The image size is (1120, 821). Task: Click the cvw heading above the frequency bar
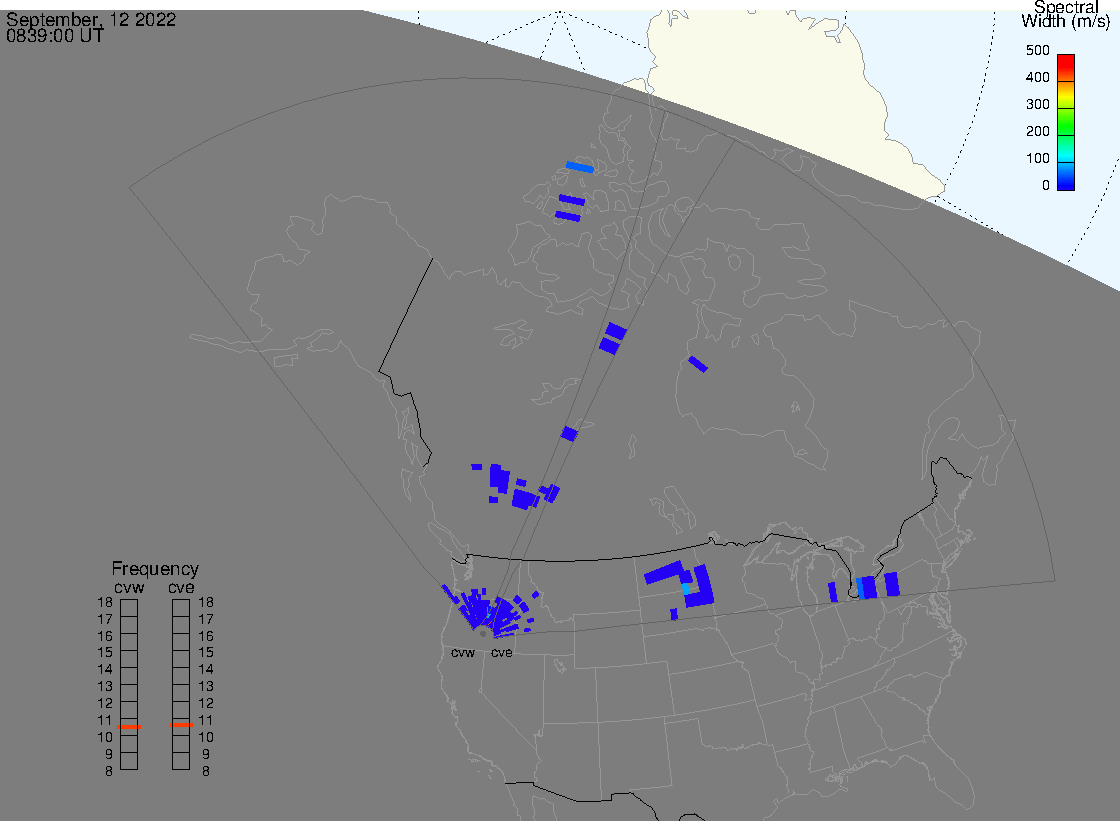coord(129,587)
